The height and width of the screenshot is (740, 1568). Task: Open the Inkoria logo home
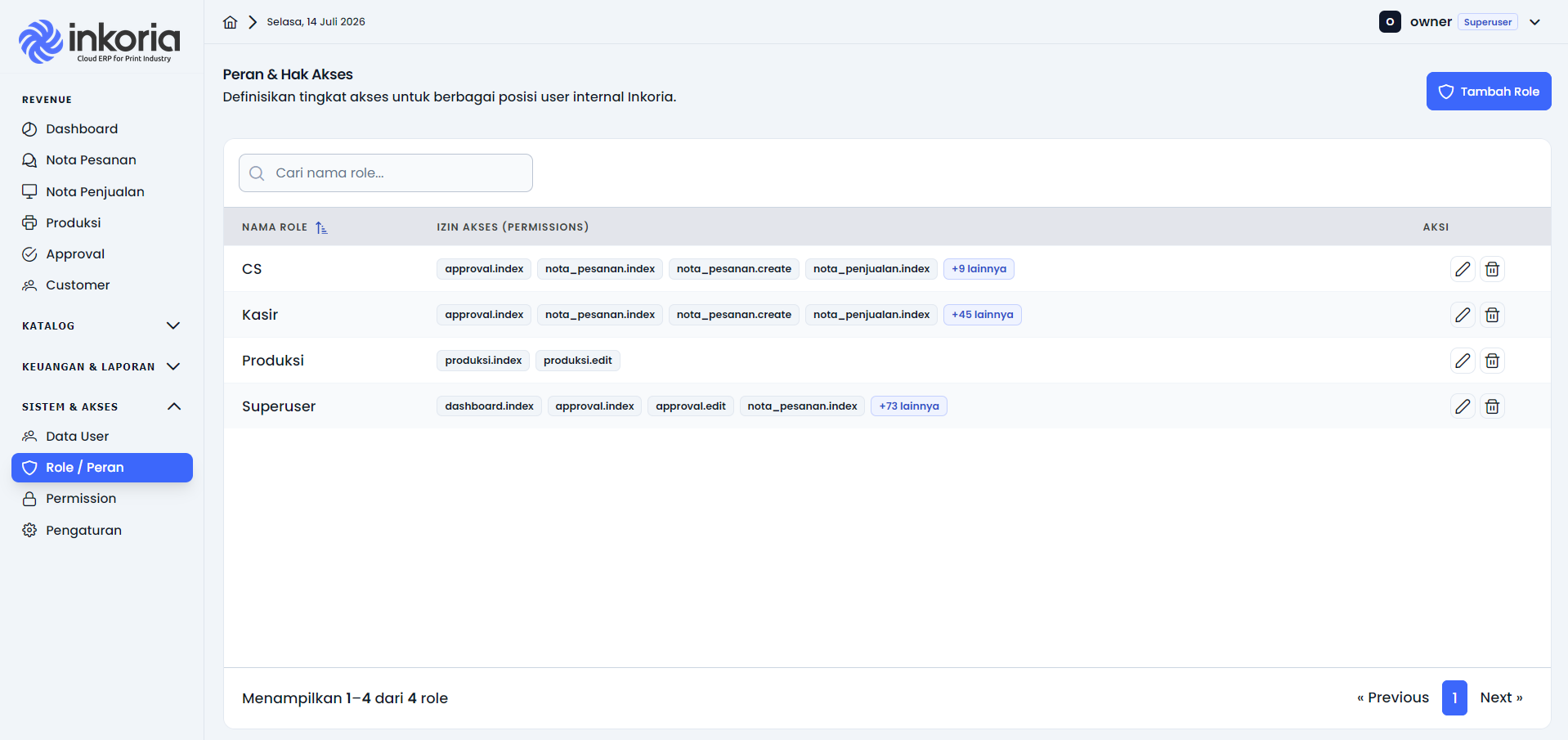[99, 41]
